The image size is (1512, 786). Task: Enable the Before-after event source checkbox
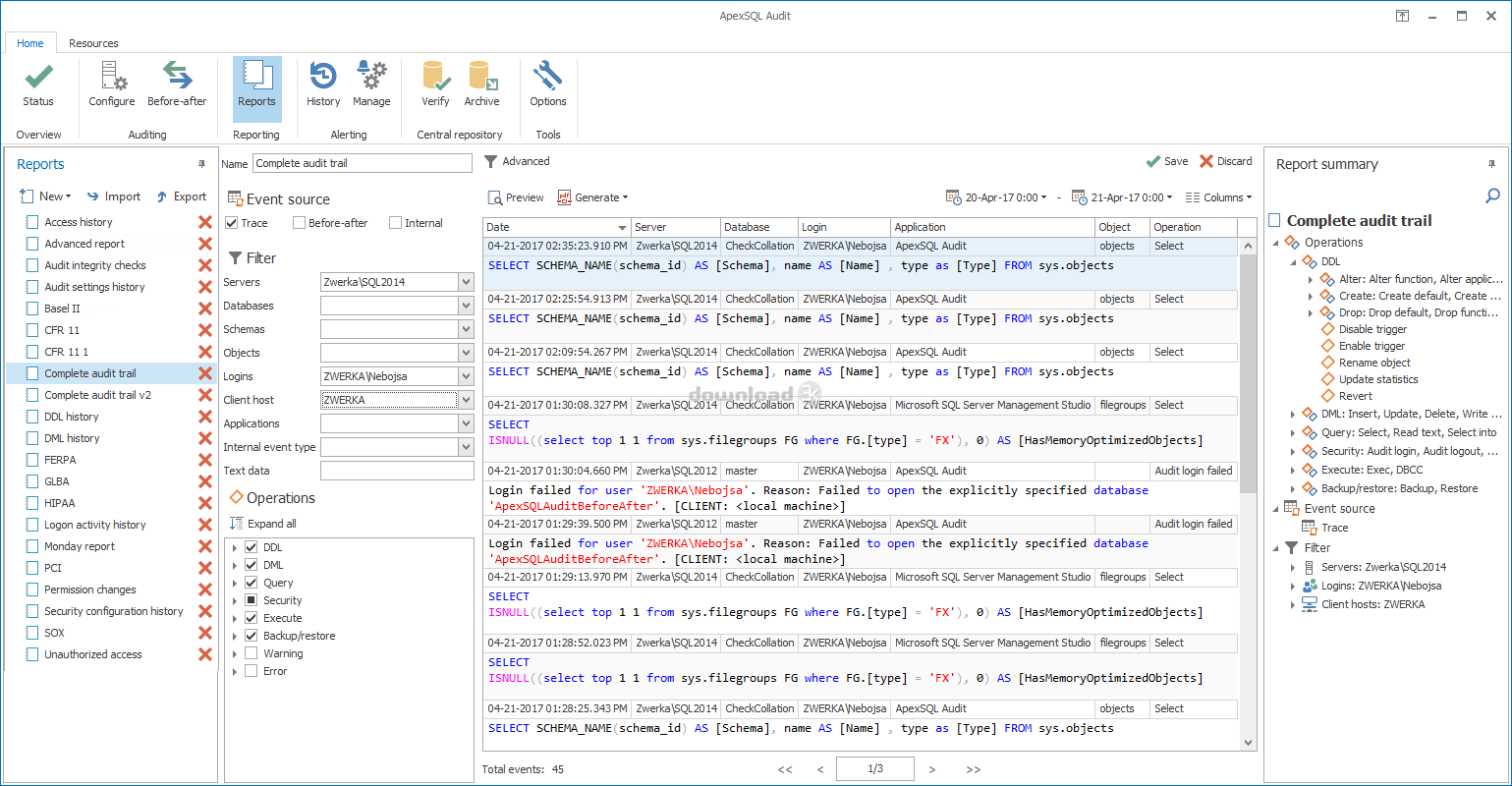point(300,223)
